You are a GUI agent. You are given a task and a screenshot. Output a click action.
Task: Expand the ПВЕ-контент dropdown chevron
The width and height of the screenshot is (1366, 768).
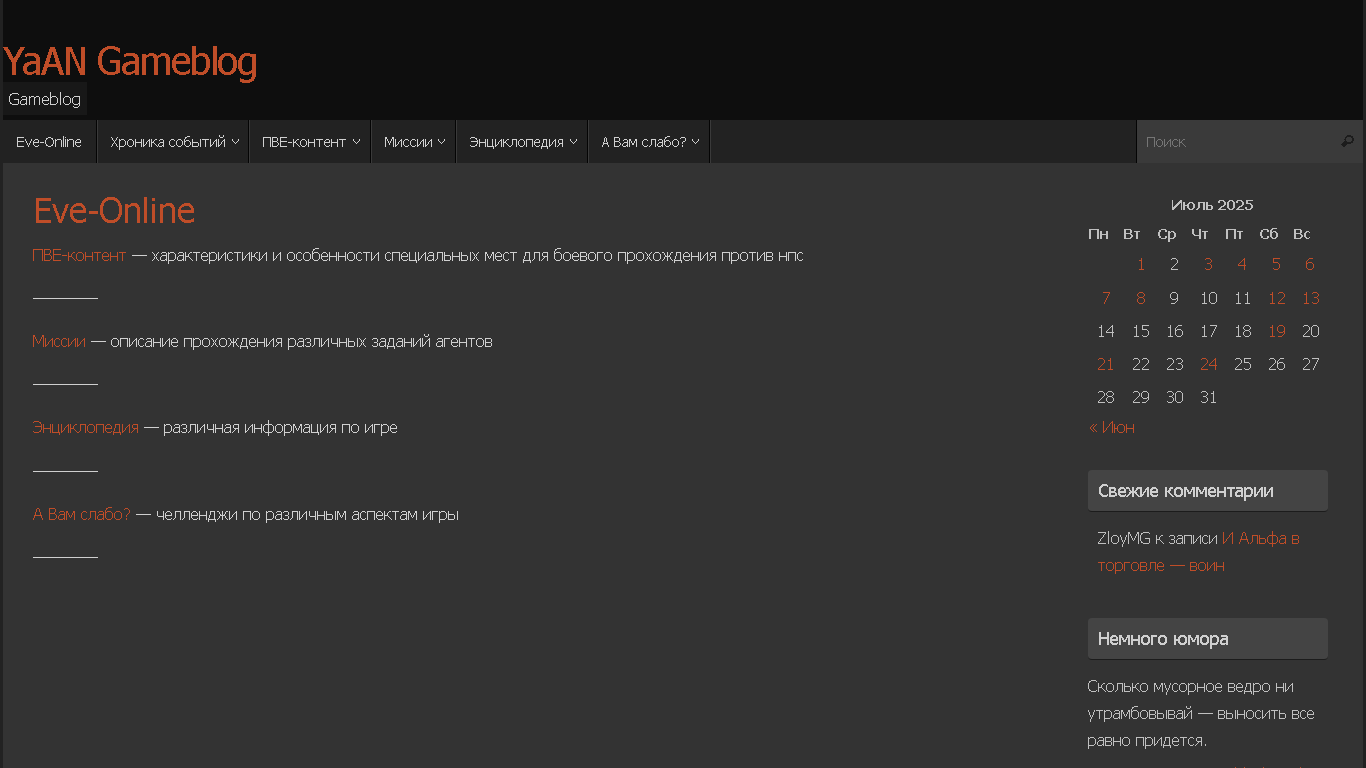pos(356,142)
